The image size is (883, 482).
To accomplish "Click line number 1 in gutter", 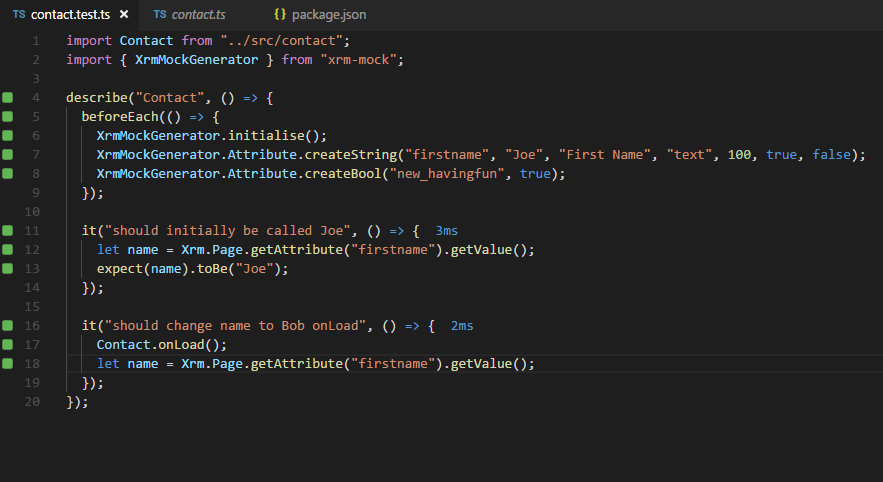I will coord(36,41).
